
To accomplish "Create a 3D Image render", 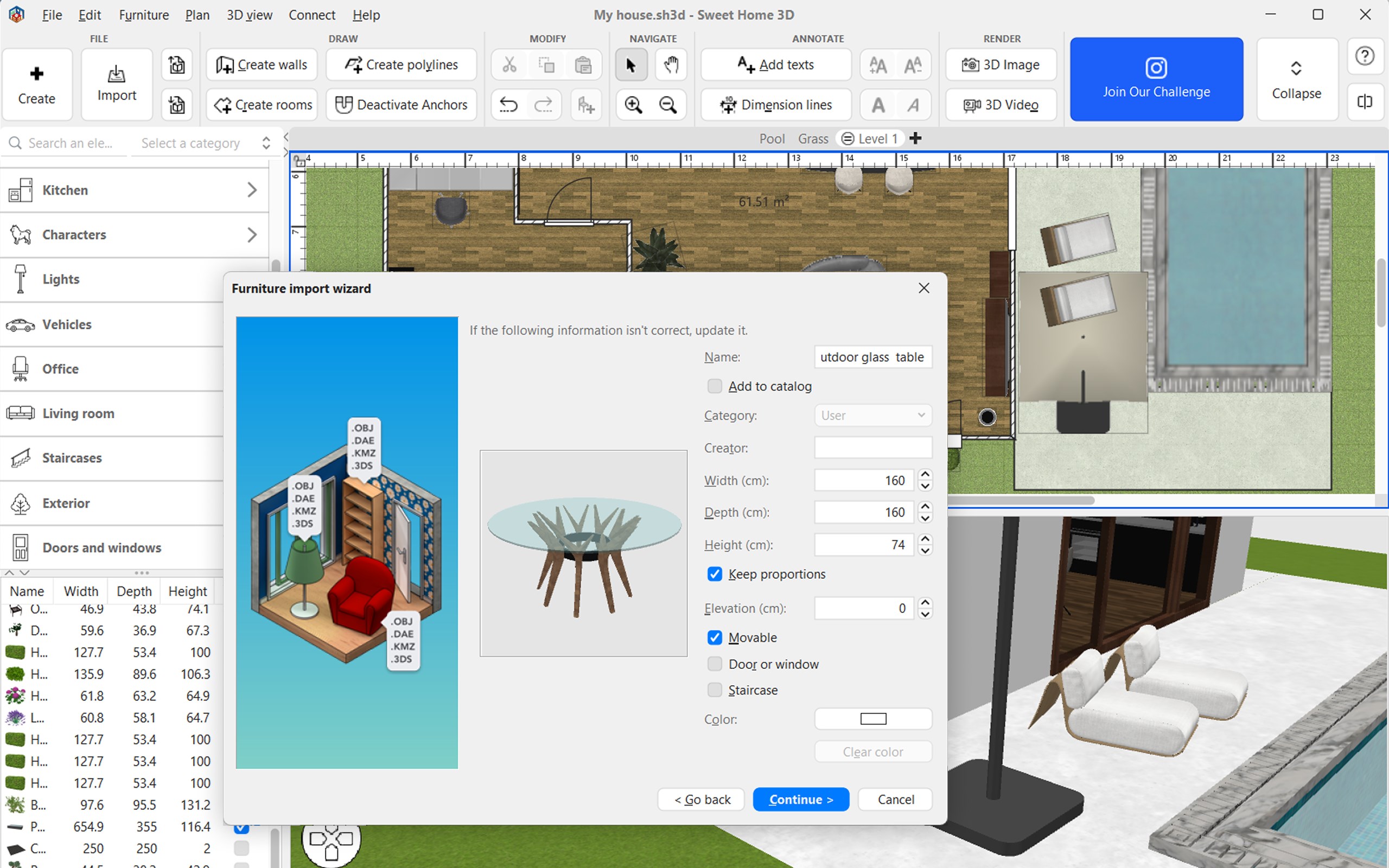I will [x=1001, y=65].
